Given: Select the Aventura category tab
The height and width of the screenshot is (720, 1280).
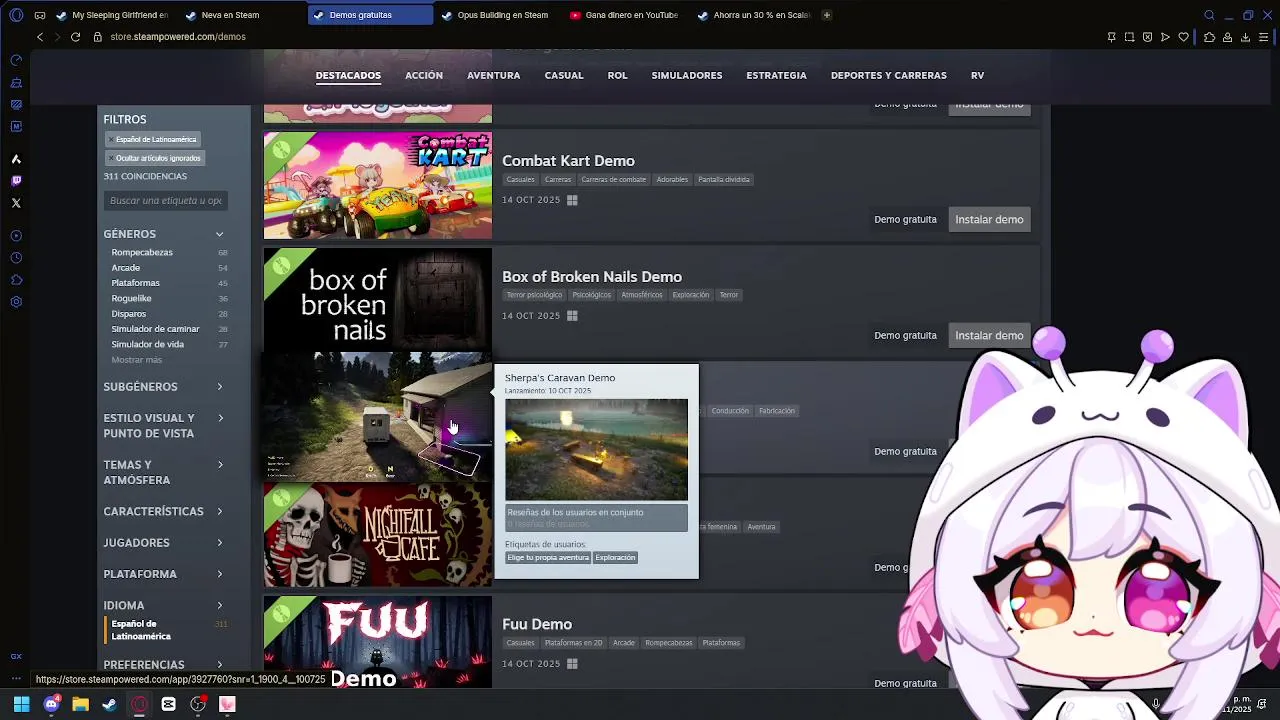Looking at the screenshot, I should pyautogui.click(x=494, y=76).
